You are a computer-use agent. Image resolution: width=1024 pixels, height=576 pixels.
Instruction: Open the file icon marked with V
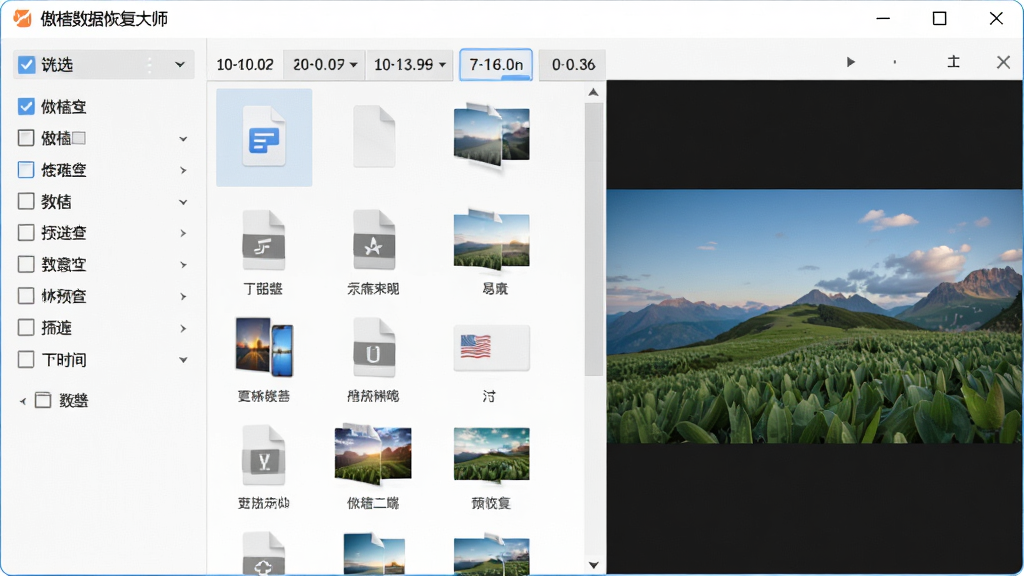click(264, 455)
